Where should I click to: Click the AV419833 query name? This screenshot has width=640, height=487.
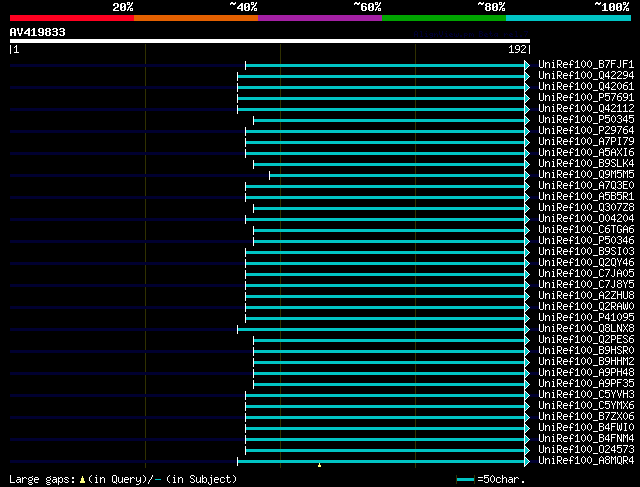38,32
